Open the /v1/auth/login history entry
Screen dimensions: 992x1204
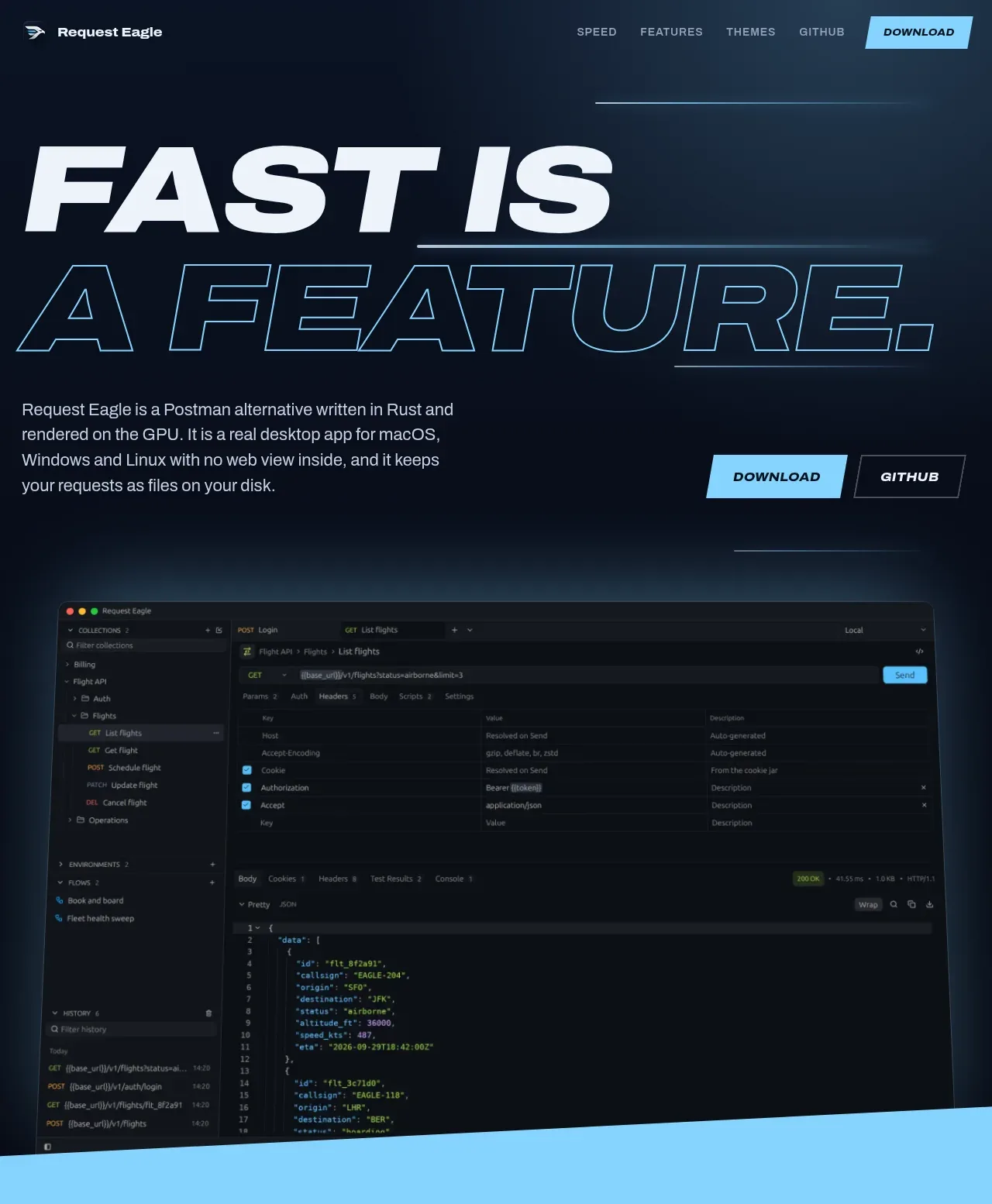coord(129,1086)
